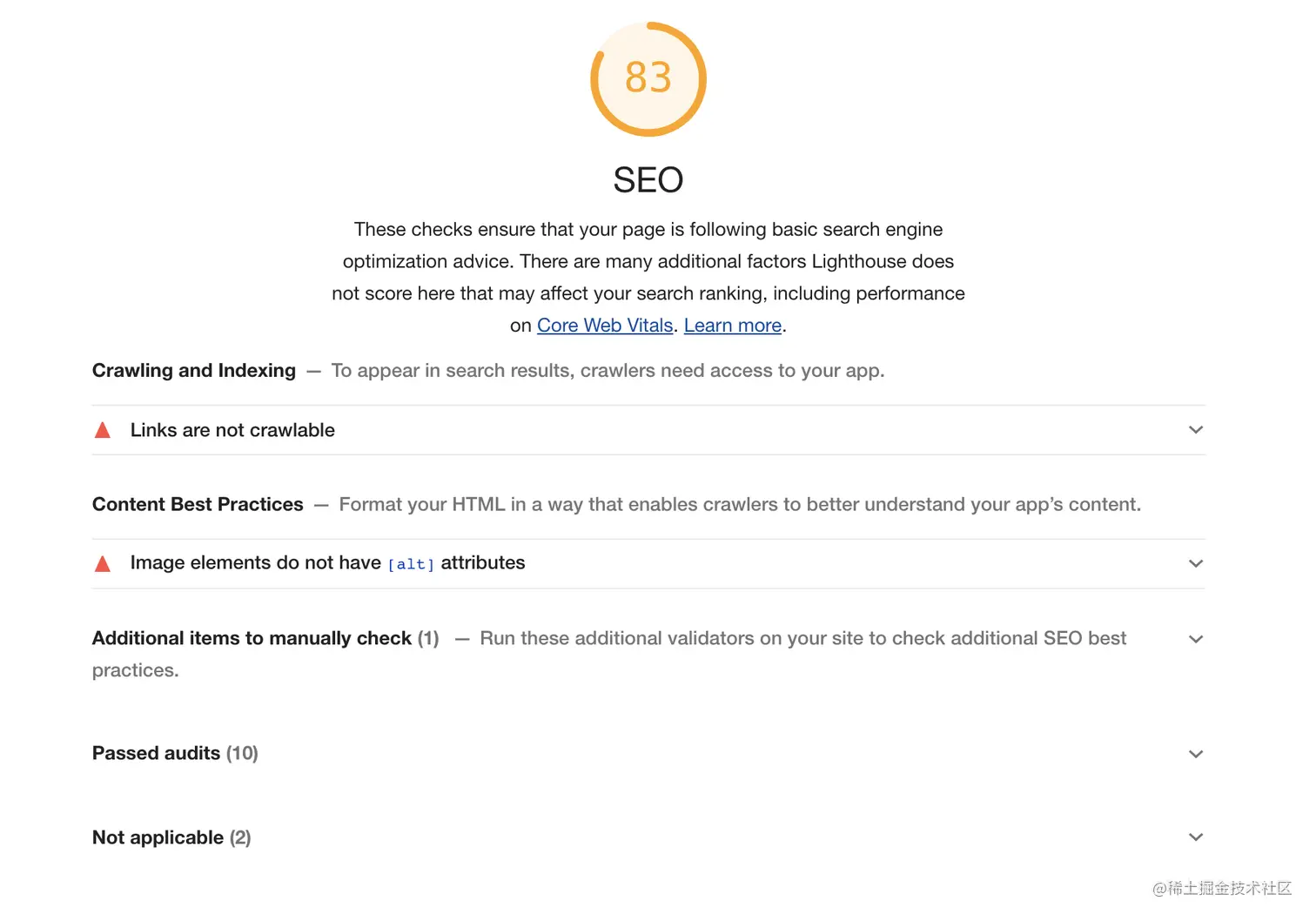
Task: Click the SEO score gauge showing 83
Action: coord(648,78)
